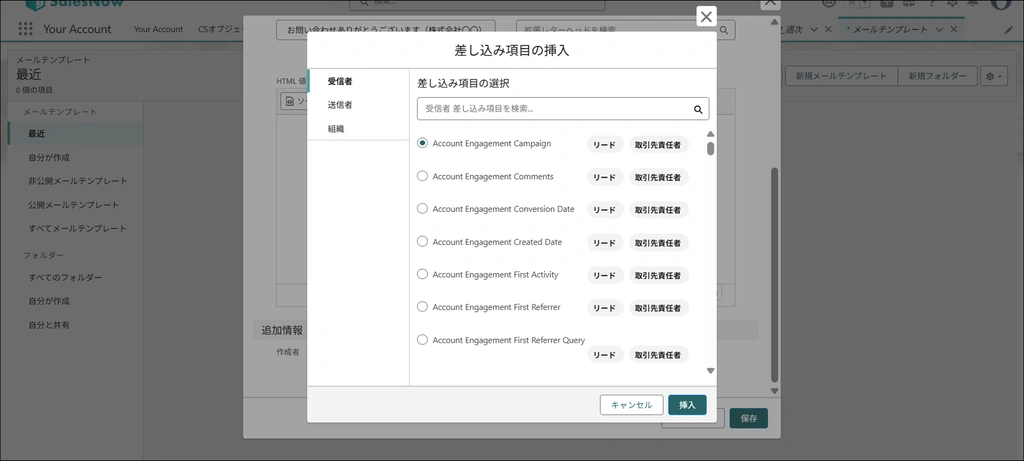Close the merge field dialog with X
This screenshot has height=461, width=1024.
[706, 17]
